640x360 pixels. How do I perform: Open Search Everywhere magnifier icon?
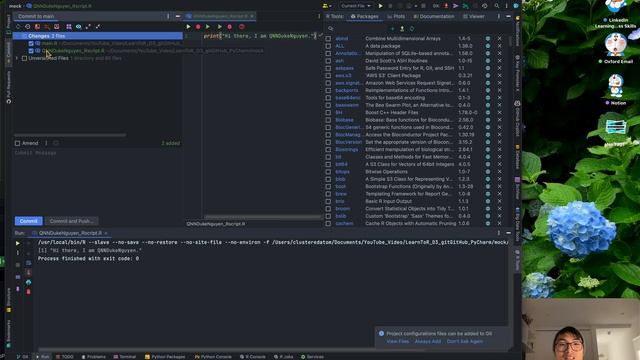coord(496,6)
